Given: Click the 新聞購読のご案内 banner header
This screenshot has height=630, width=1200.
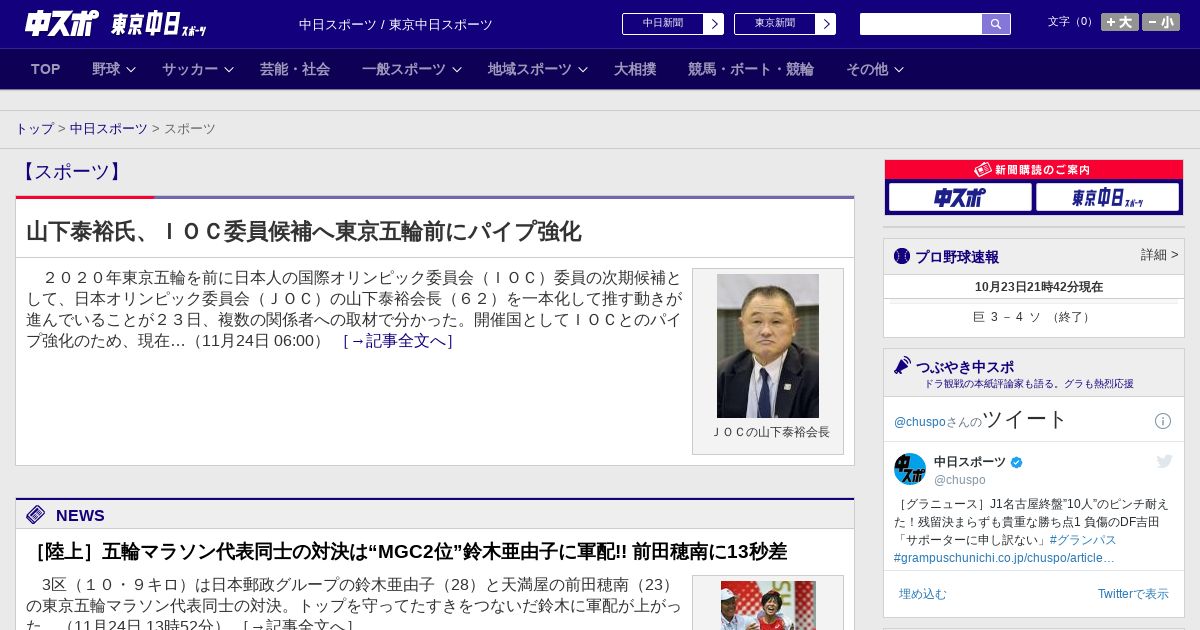Looking at the screenshot, I should pos(1034,170).
